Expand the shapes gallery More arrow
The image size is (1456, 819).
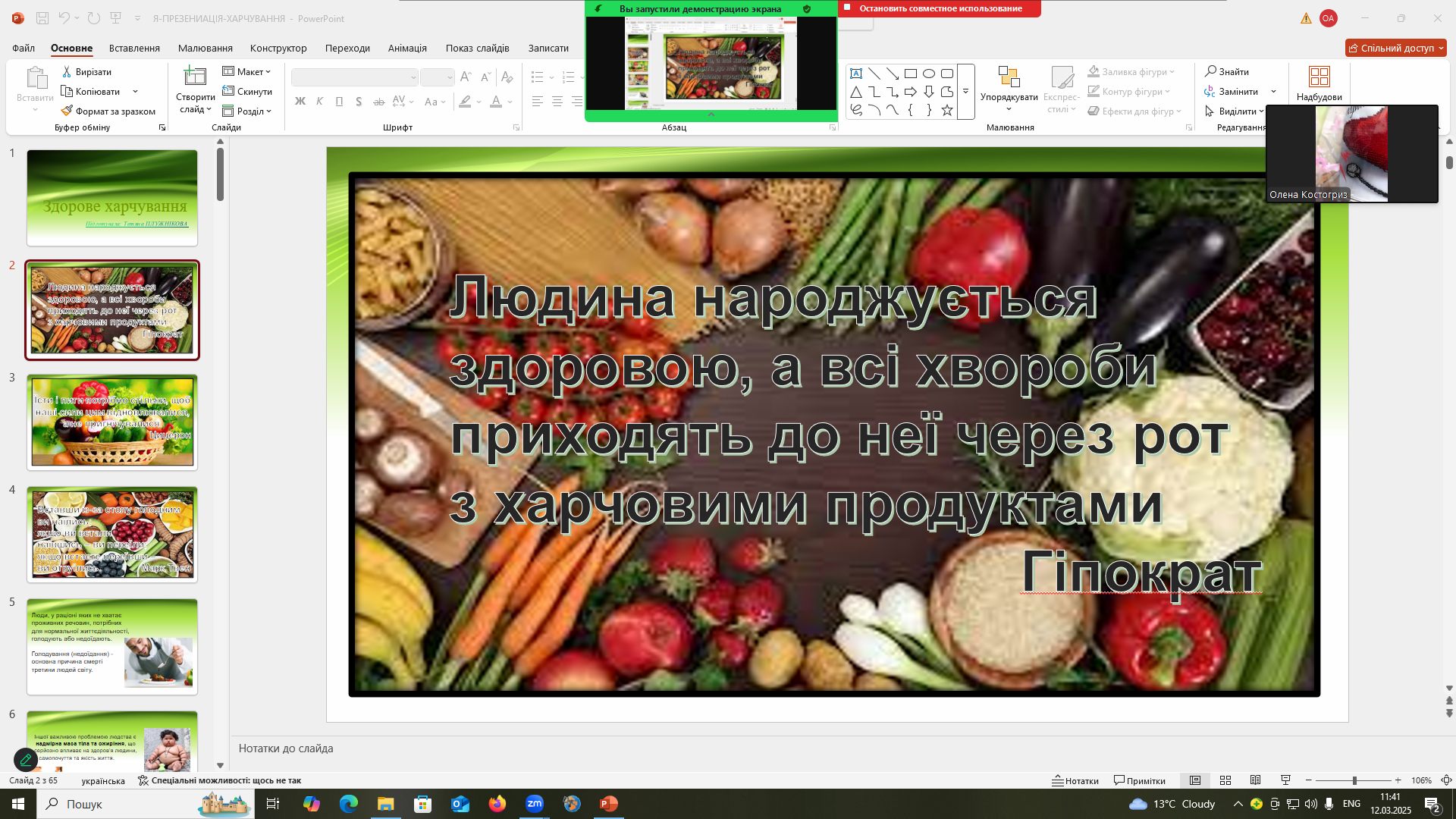[965, 92]
